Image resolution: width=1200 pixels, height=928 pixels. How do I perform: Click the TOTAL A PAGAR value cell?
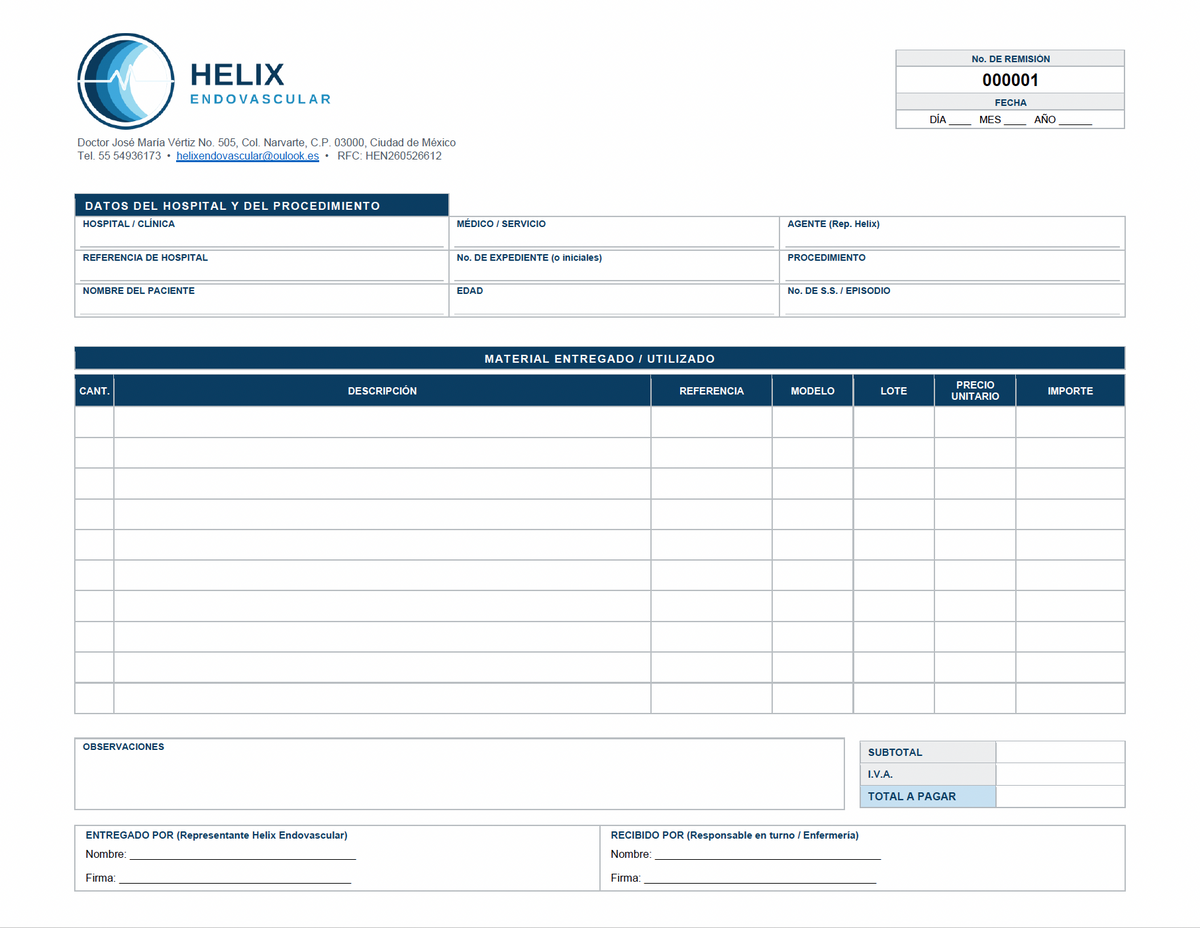pos(1061,797)
